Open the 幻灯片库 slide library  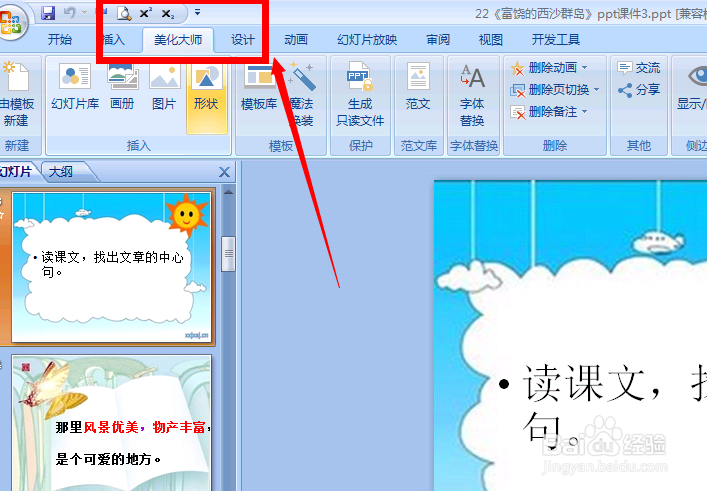(x=75, y=87)
